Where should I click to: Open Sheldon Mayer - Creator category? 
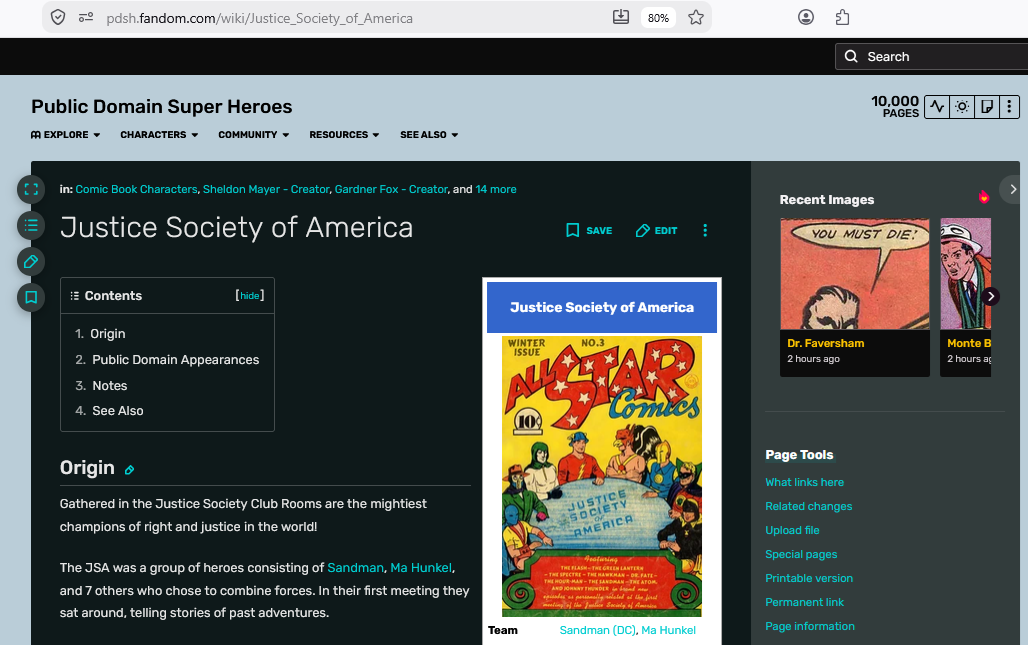click(266, 189)
